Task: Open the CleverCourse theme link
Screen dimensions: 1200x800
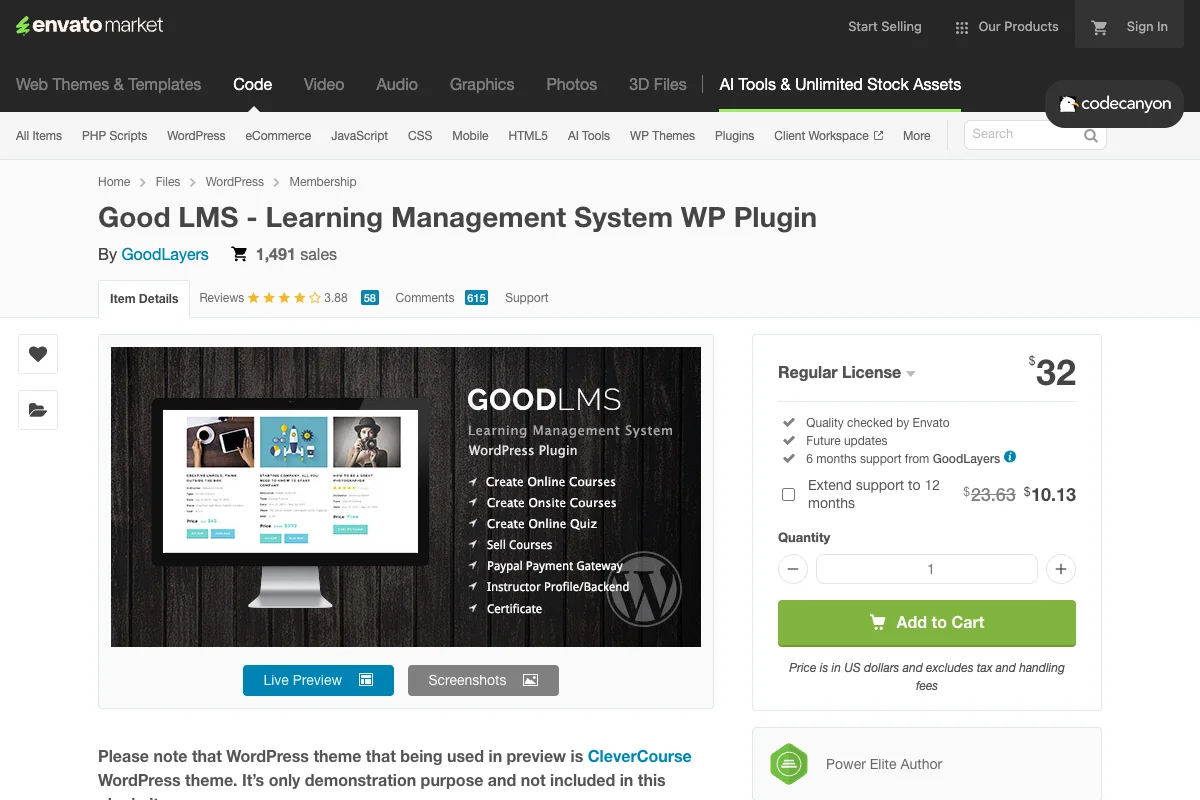Action: pos(639,756)
